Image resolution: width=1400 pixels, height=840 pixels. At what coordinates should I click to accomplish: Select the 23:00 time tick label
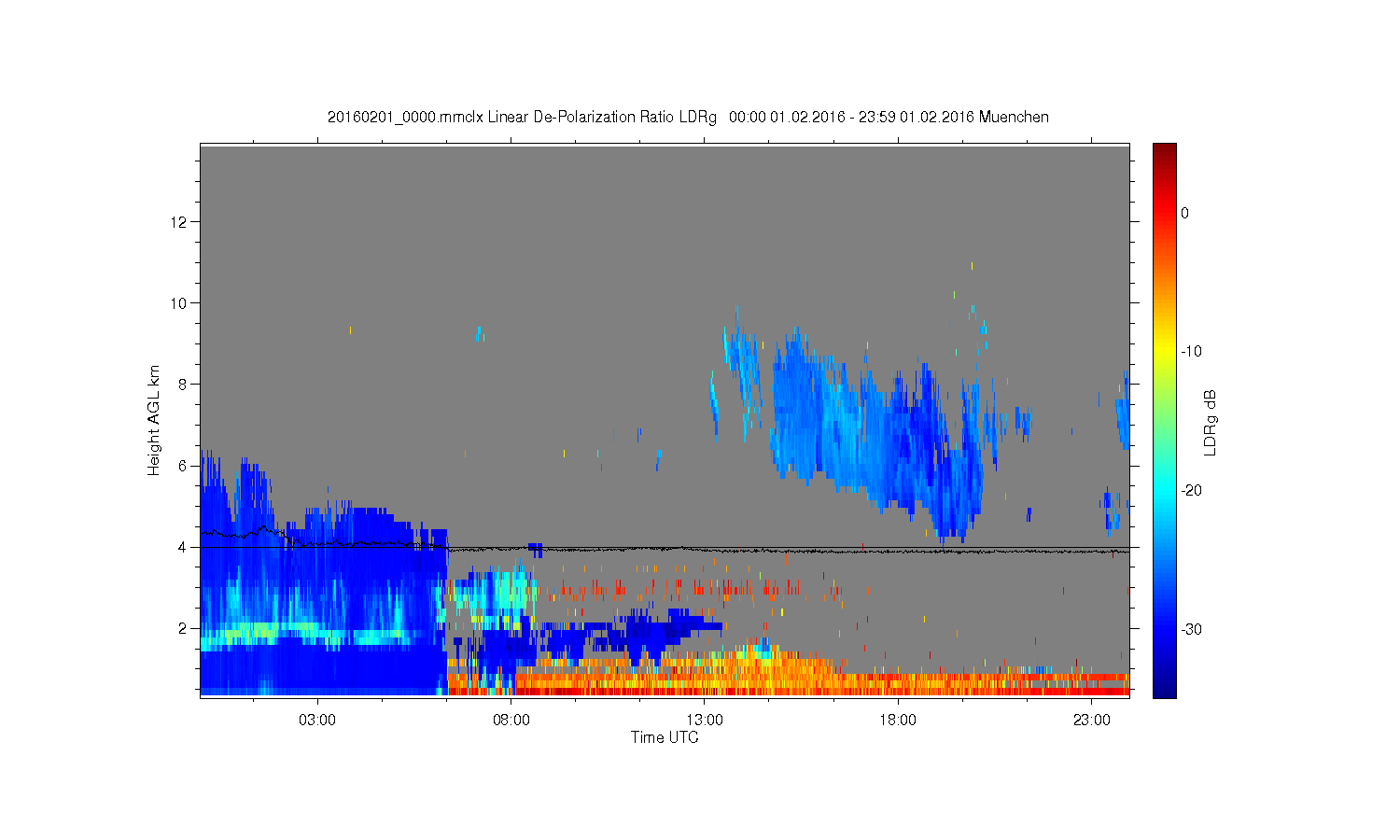1092,721
